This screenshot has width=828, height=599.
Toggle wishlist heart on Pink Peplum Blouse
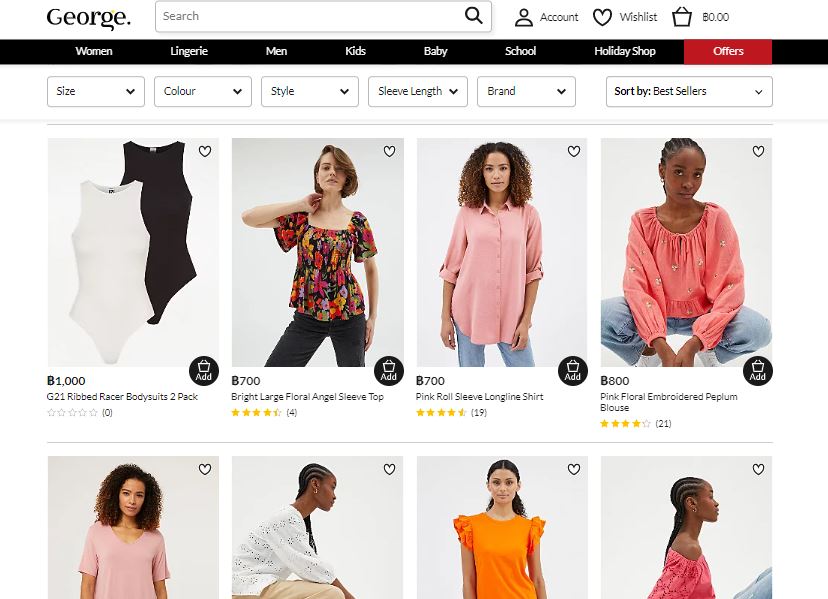coord(758,152)
